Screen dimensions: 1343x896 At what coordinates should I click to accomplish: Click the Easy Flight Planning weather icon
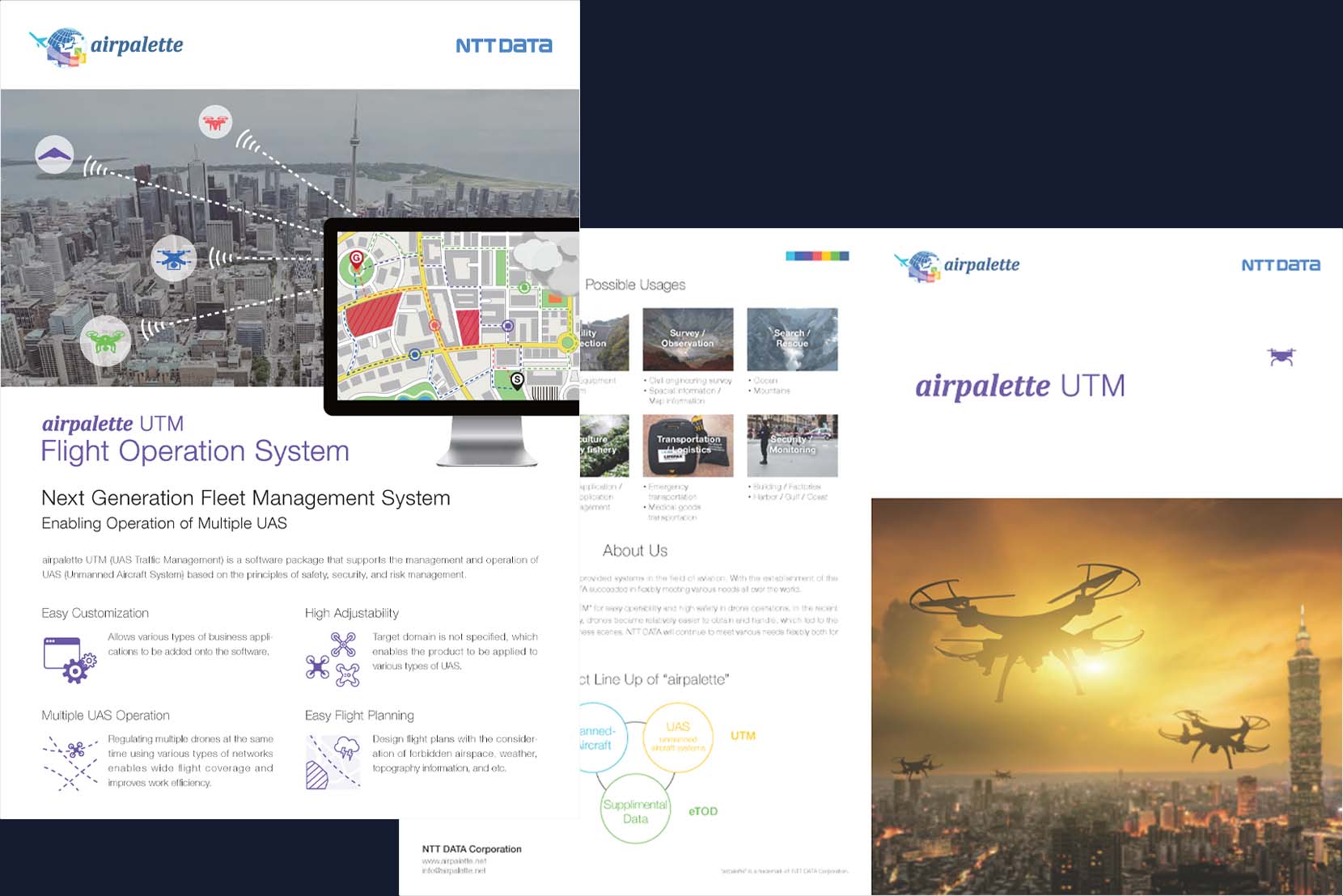(333, 761)
